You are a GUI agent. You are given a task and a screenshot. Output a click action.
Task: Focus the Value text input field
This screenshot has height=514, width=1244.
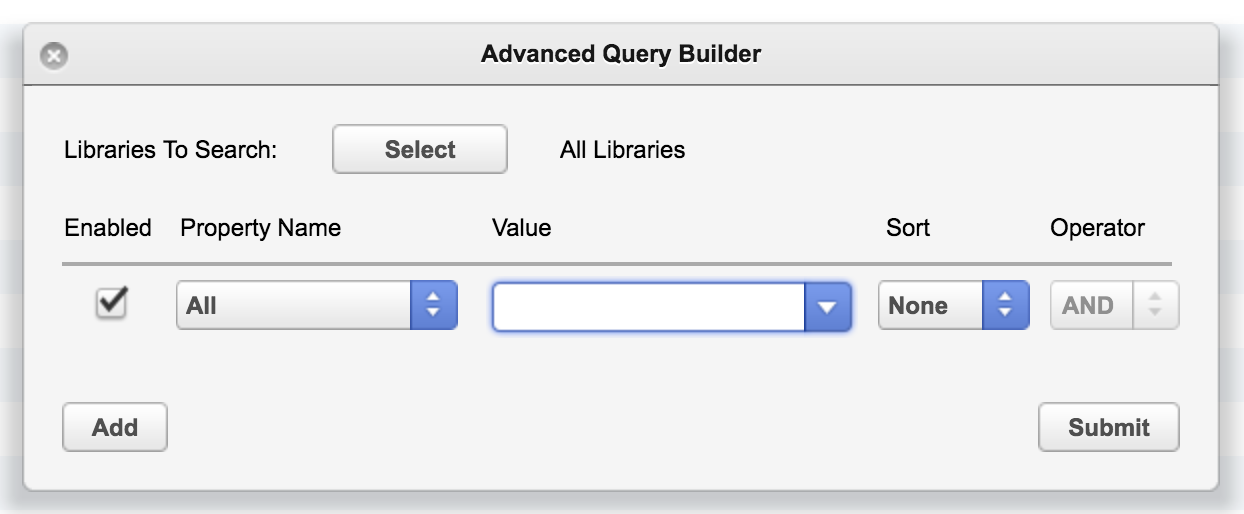(x=649, y=307)
